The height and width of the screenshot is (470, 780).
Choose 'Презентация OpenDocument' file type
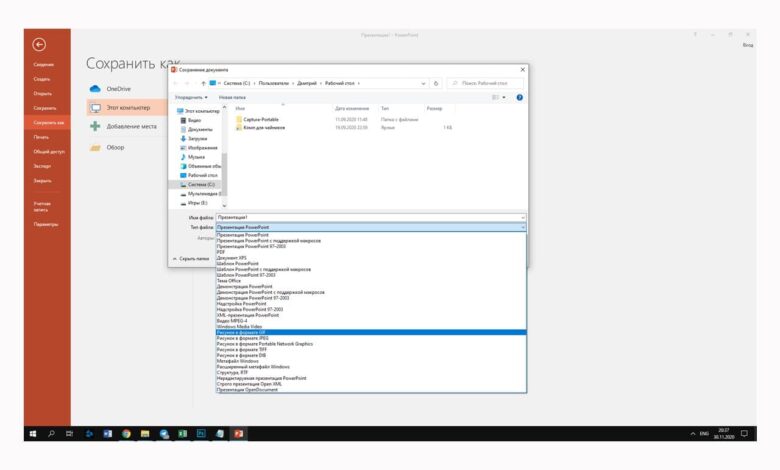pos(371,389)
